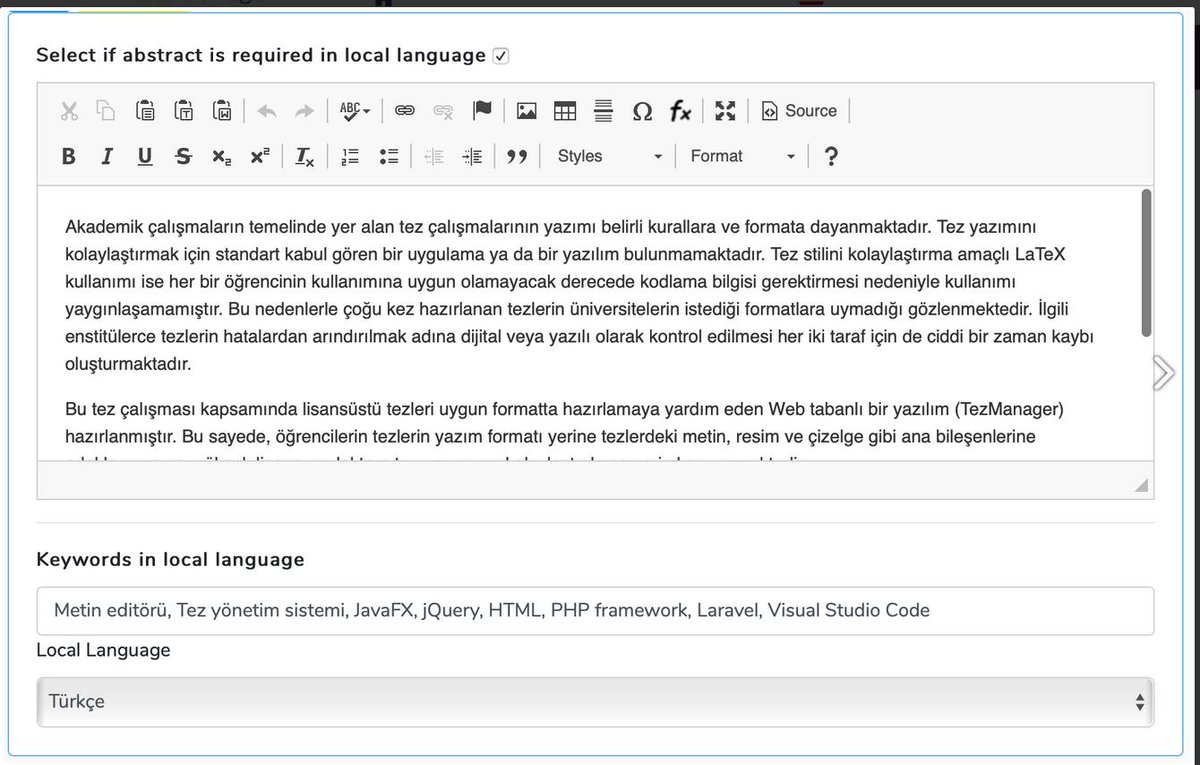Apply blockquote formatting to the text
This screenshot has height=765, width=1200.
click(518, 155)
